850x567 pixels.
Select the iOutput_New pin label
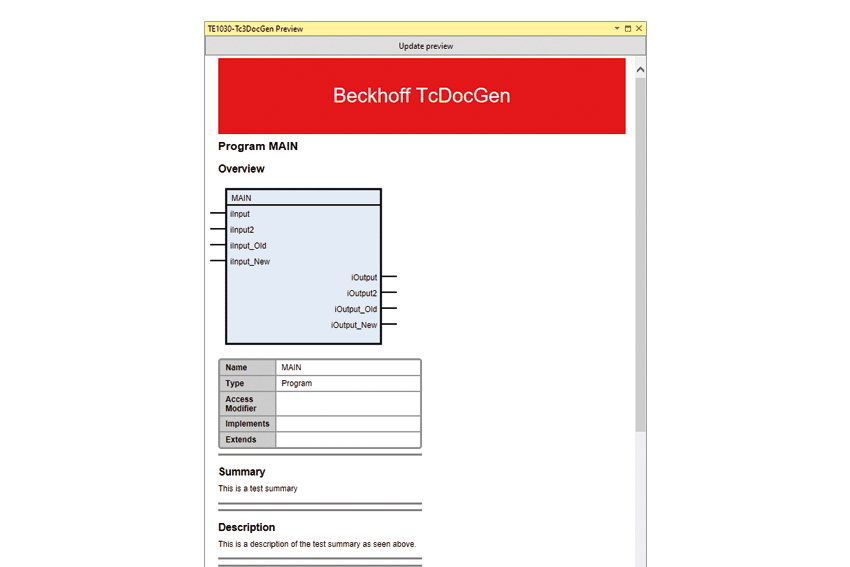(x=354, y=325)
